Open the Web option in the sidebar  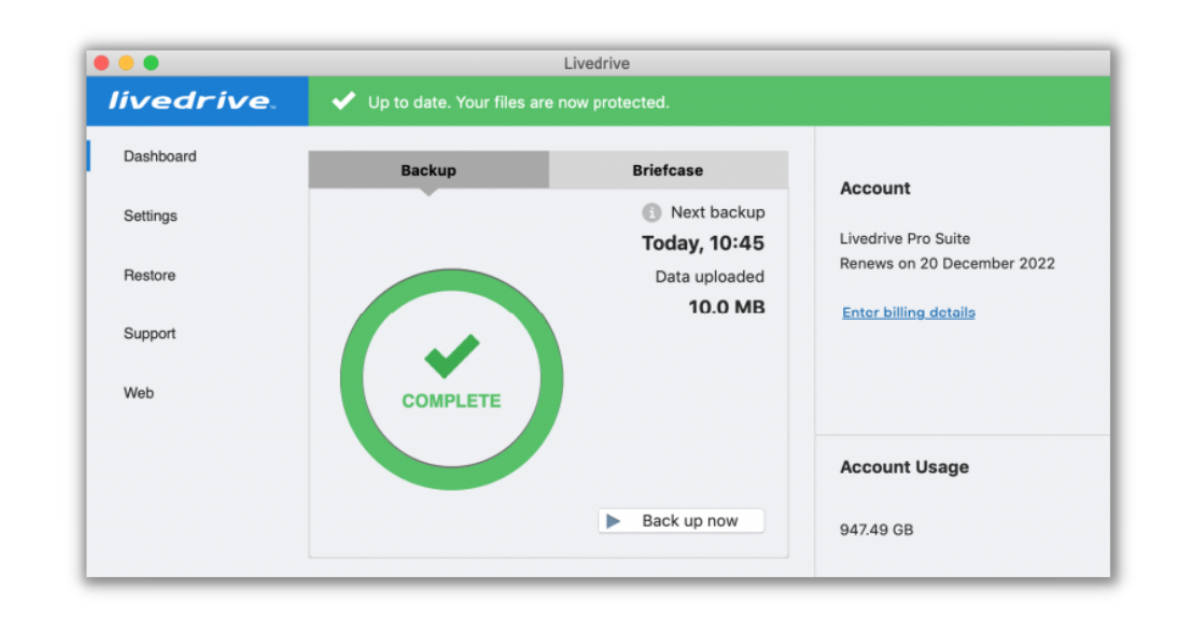139,393
